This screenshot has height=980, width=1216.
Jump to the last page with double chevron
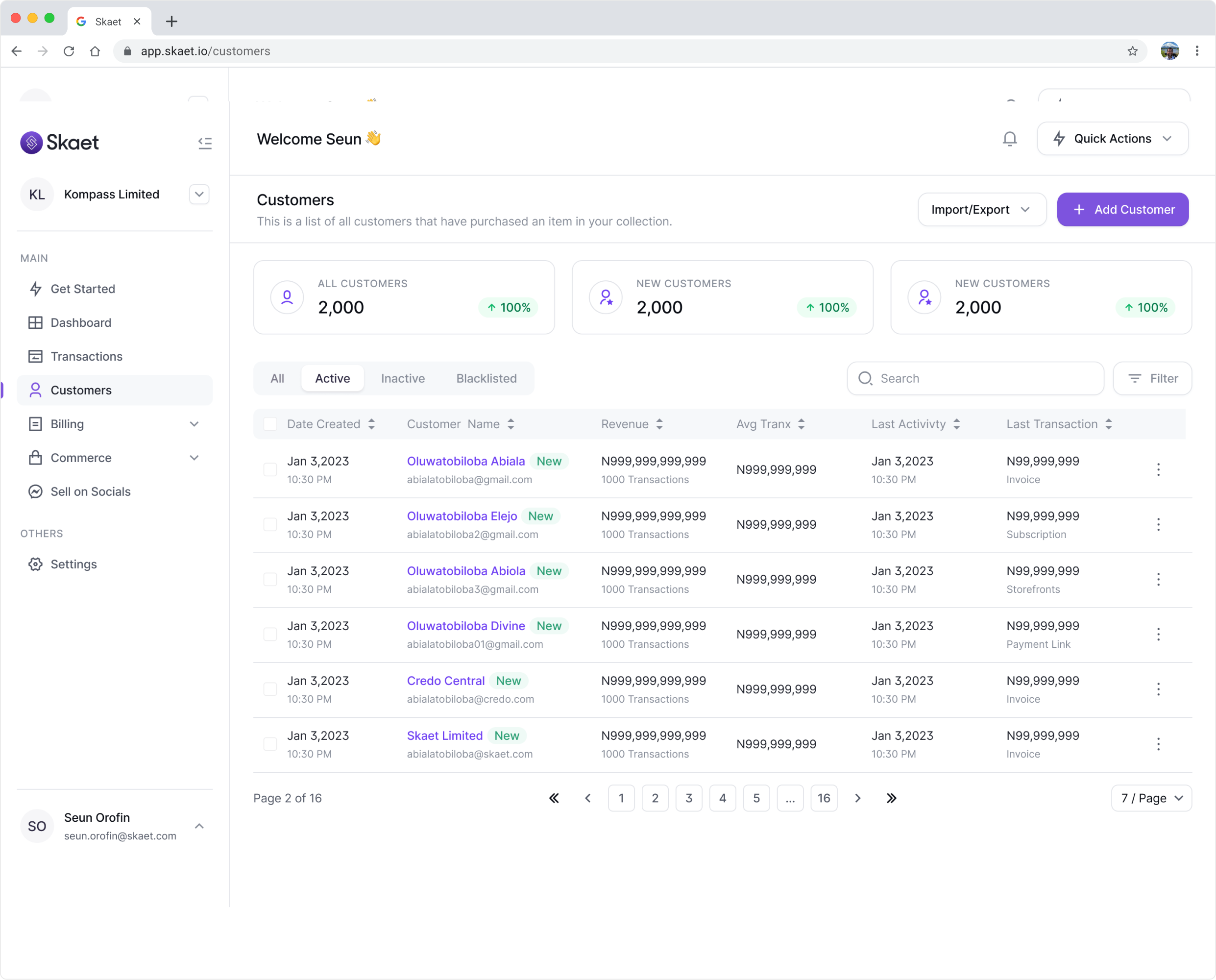(891, 798)
